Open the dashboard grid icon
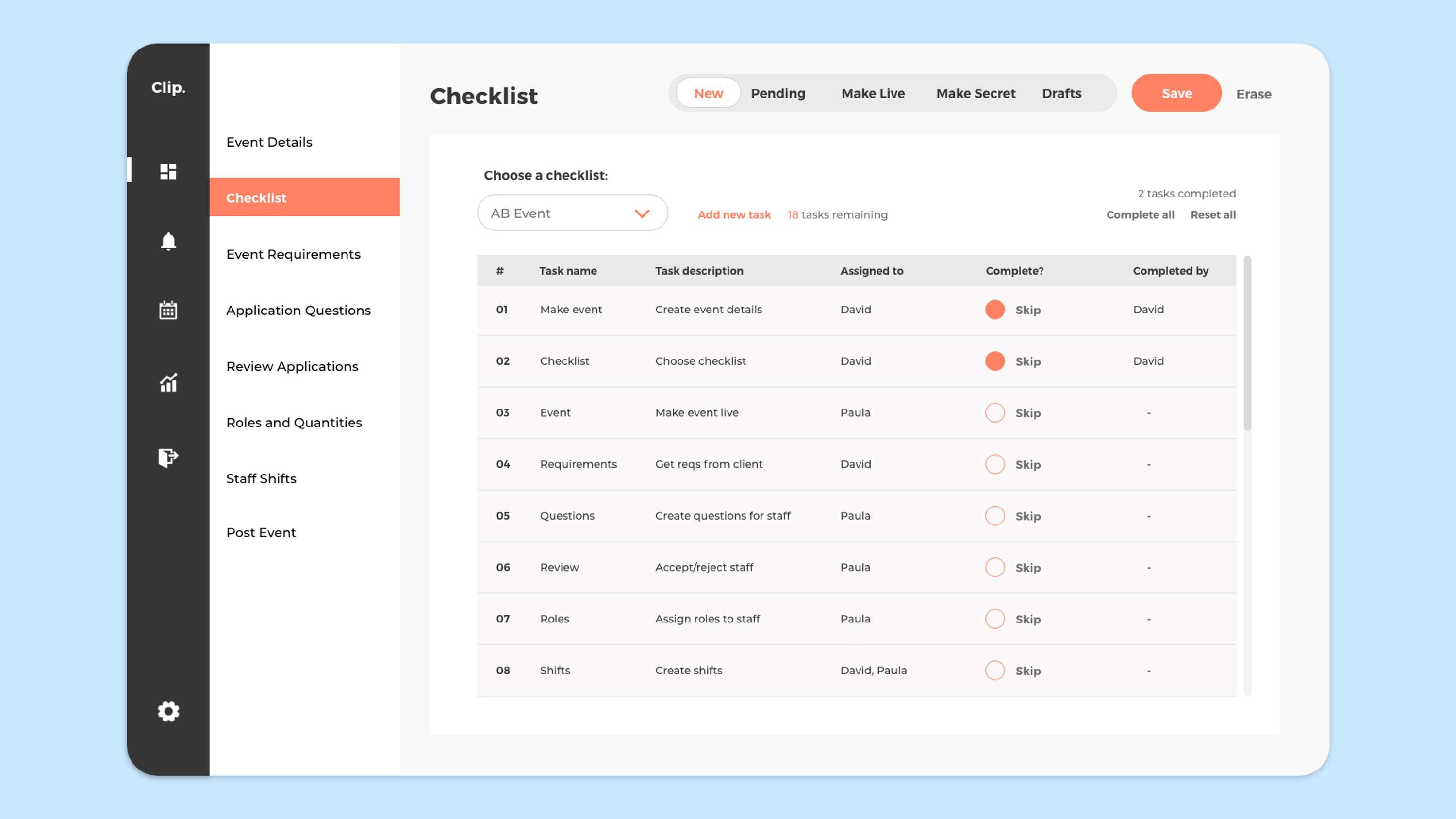 tap(168, 171)
